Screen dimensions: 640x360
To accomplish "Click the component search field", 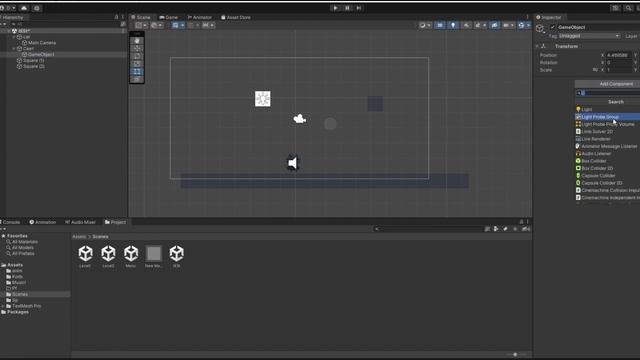I will pyautogui.click(x=608, y=93).
